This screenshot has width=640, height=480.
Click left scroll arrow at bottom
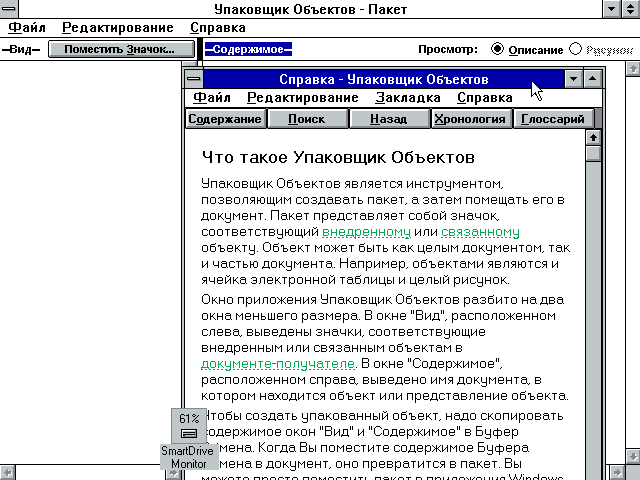[7, 472]
